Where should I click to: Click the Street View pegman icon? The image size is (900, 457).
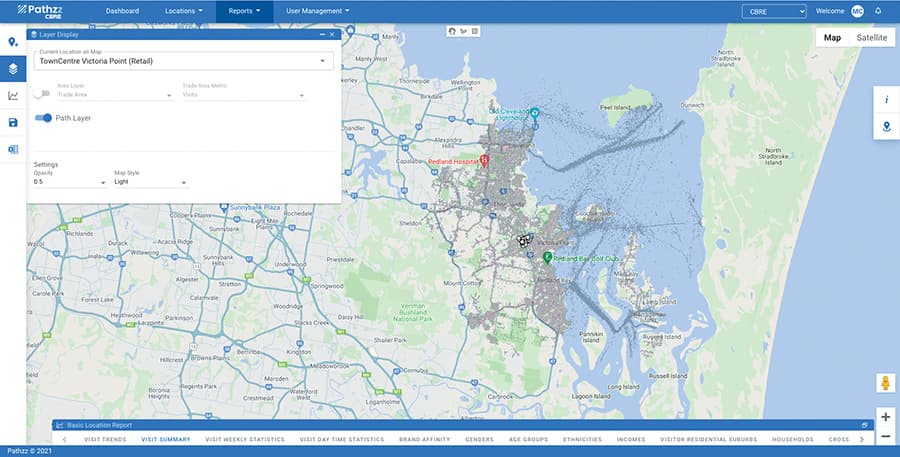point(886,383)
